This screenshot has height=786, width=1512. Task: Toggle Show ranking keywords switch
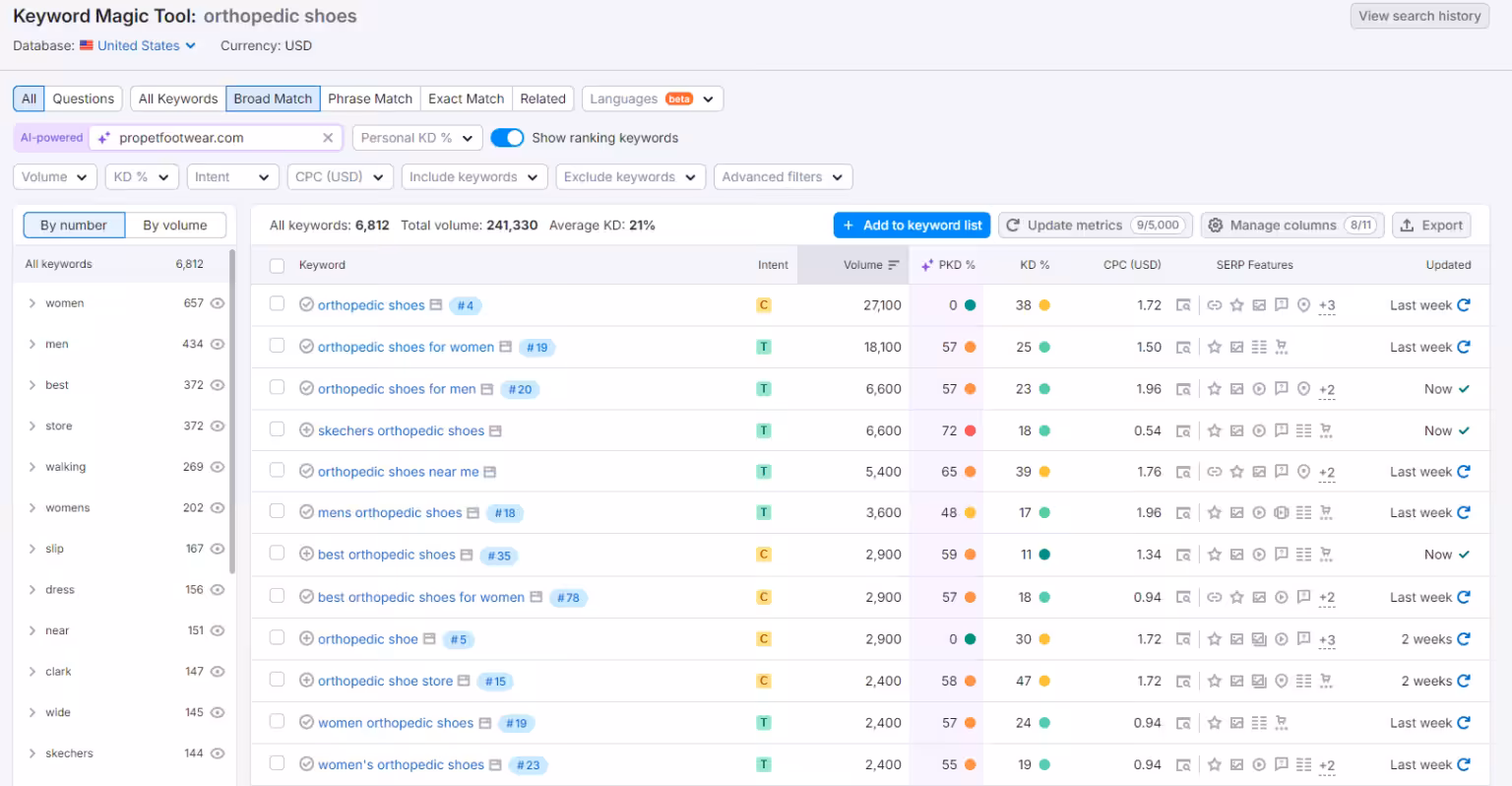tap(507, 138)
